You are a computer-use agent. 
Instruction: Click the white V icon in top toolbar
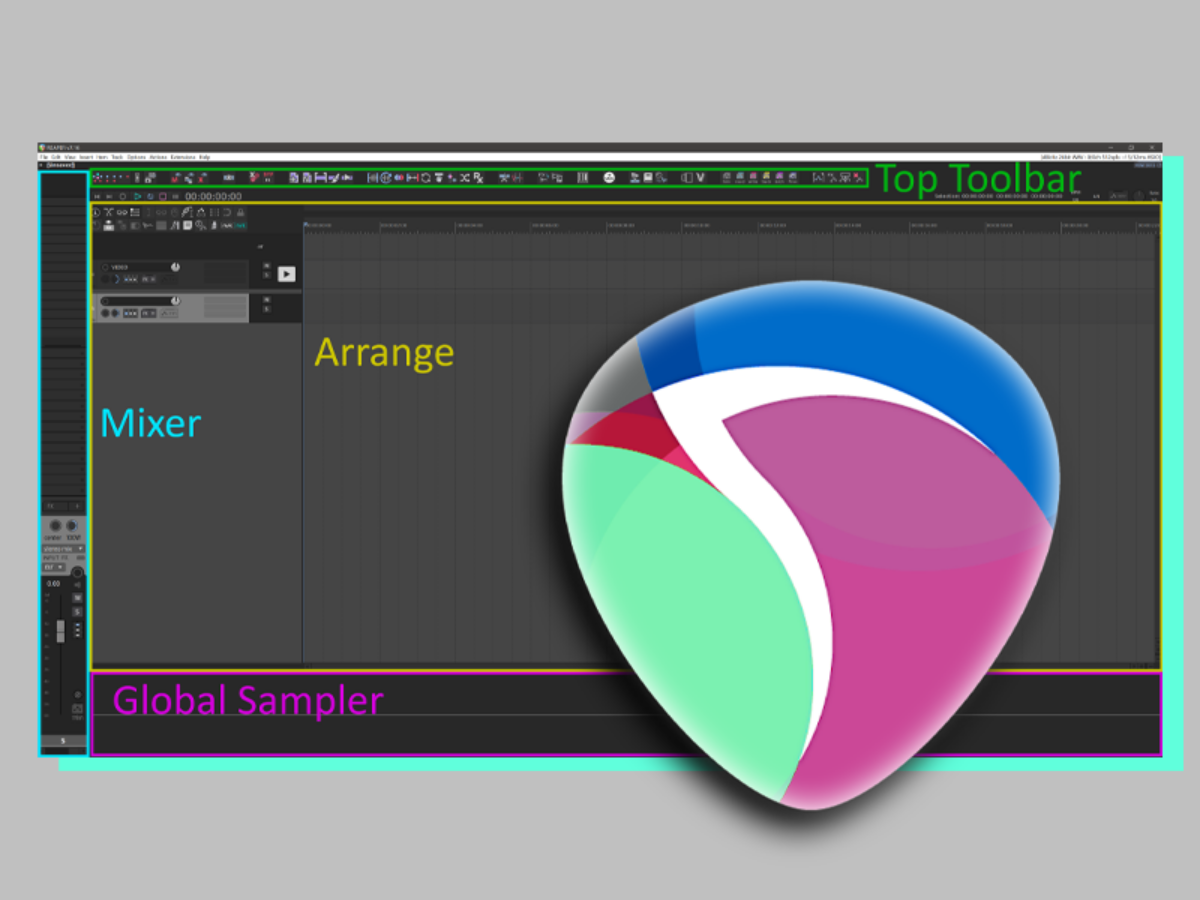[x=700, y=177]
